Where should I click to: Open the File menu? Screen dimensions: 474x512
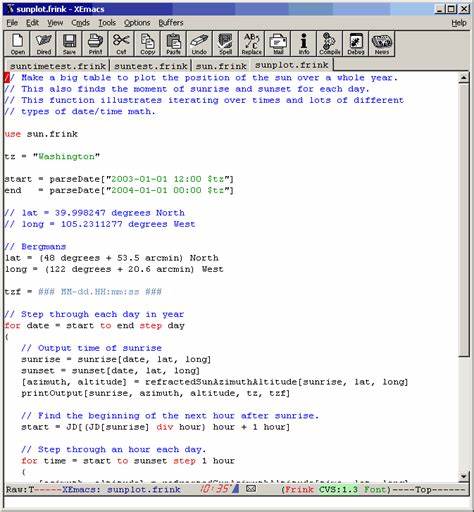pos(12,23)
